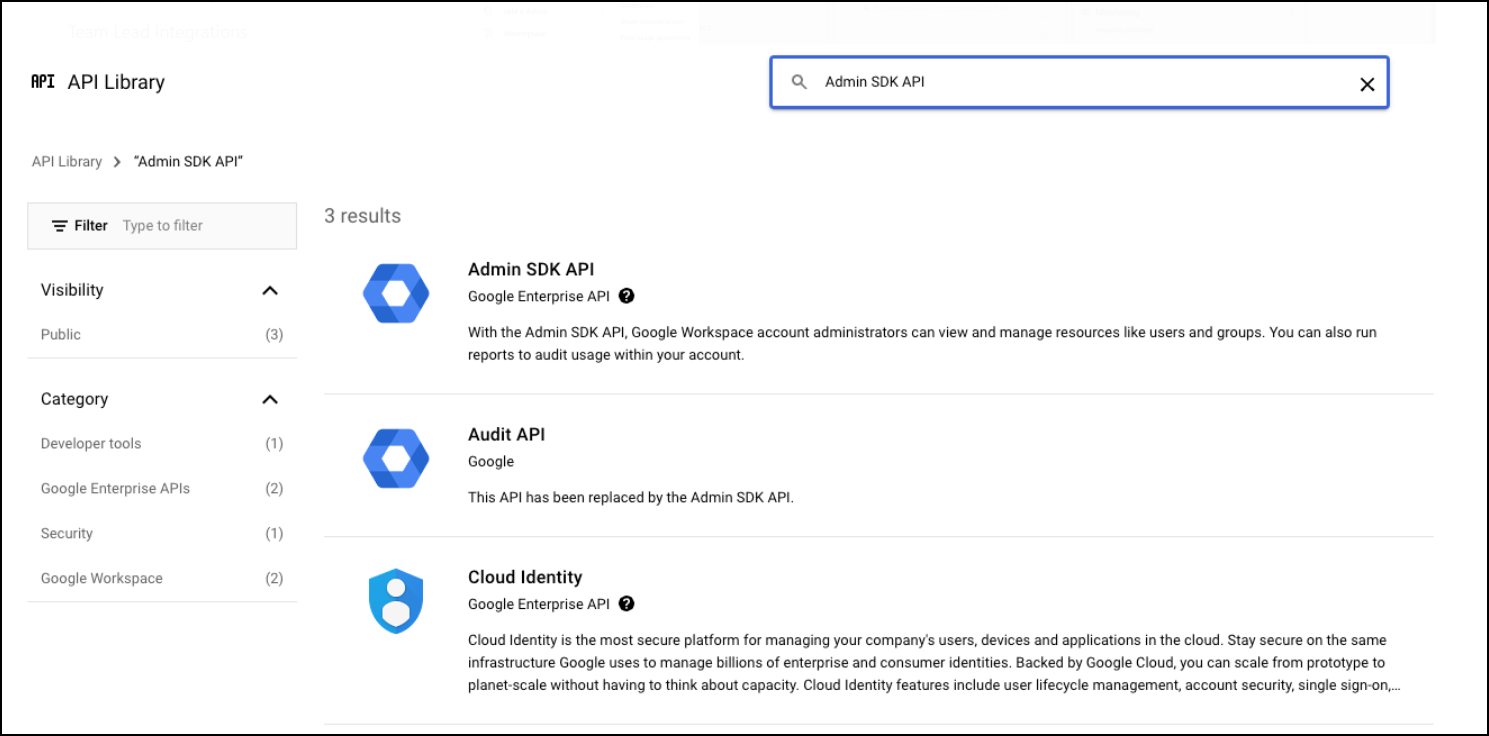This screenshot has height=736, width=1489.
Task: Click the Admin SDK API hexagon icon
Action: click(396, 294)
